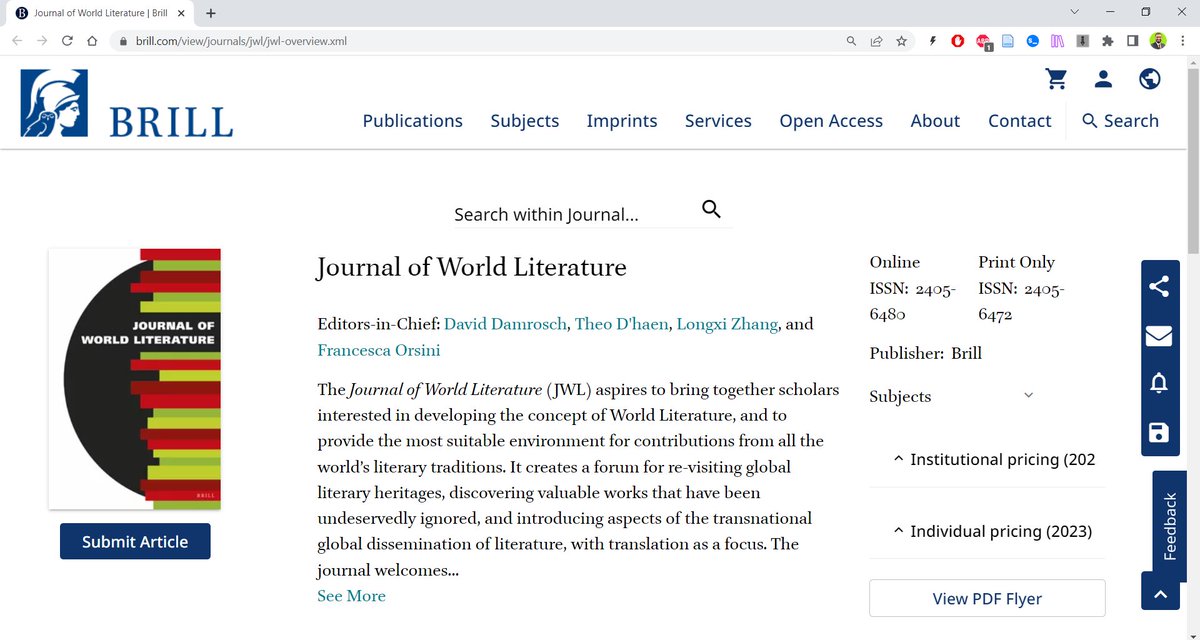Viewport: 1200px width, 640px height.
Task: Click the Brill logo
Action: click(127, 104)
